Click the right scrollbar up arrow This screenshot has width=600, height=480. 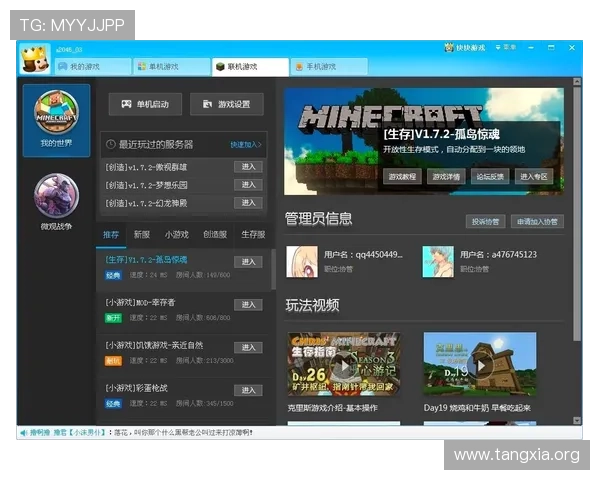tap(577, 82)
